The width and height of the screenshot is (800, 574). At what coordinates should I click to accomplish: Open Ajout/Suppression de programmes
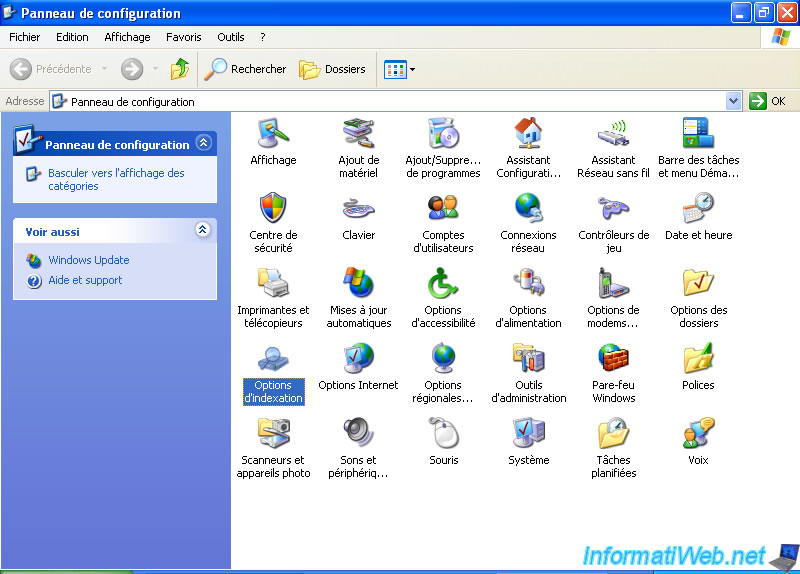[443, 148]
